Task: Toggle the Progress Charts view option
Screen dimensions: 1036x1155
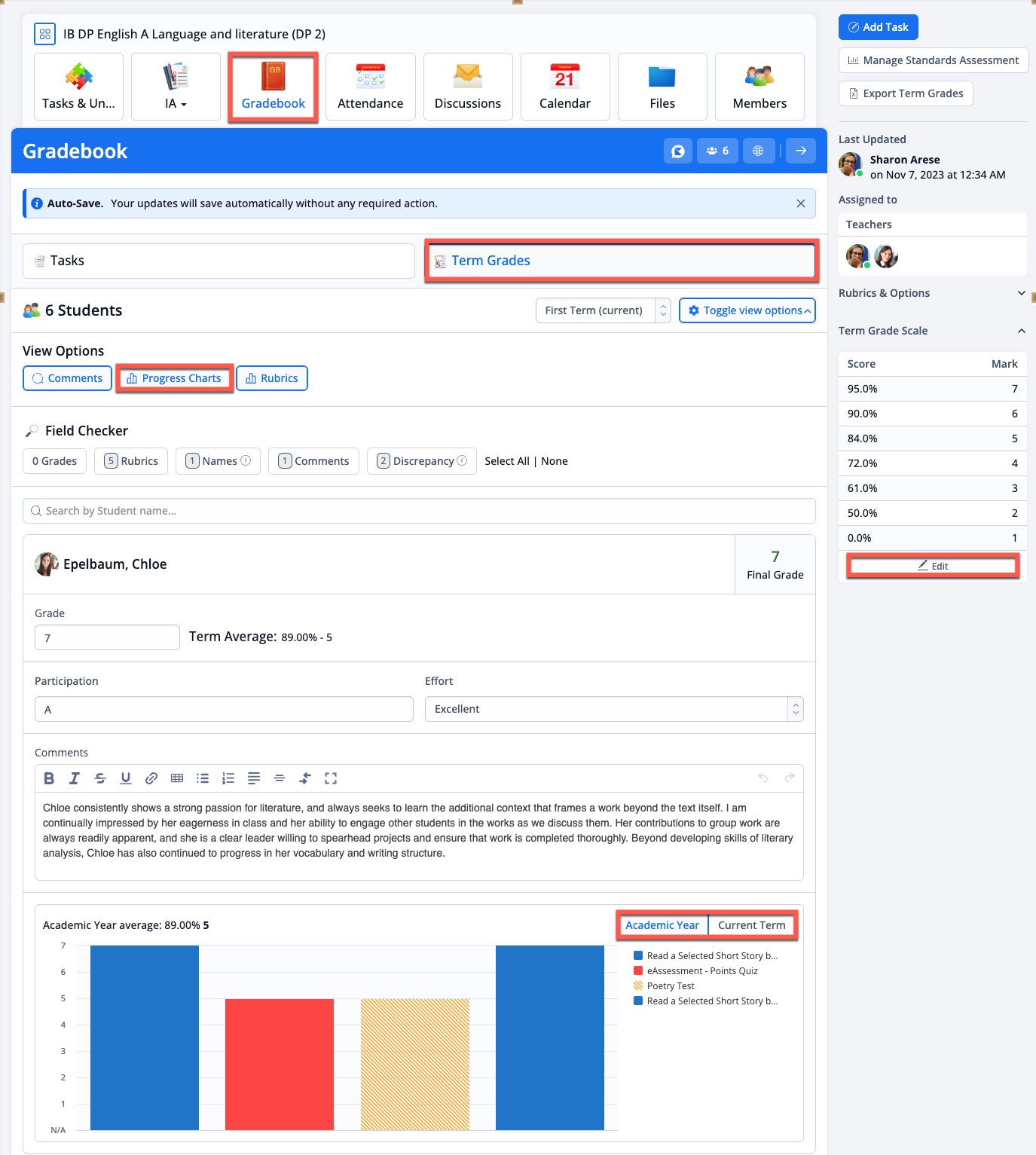Action: [x=174, y=378]
